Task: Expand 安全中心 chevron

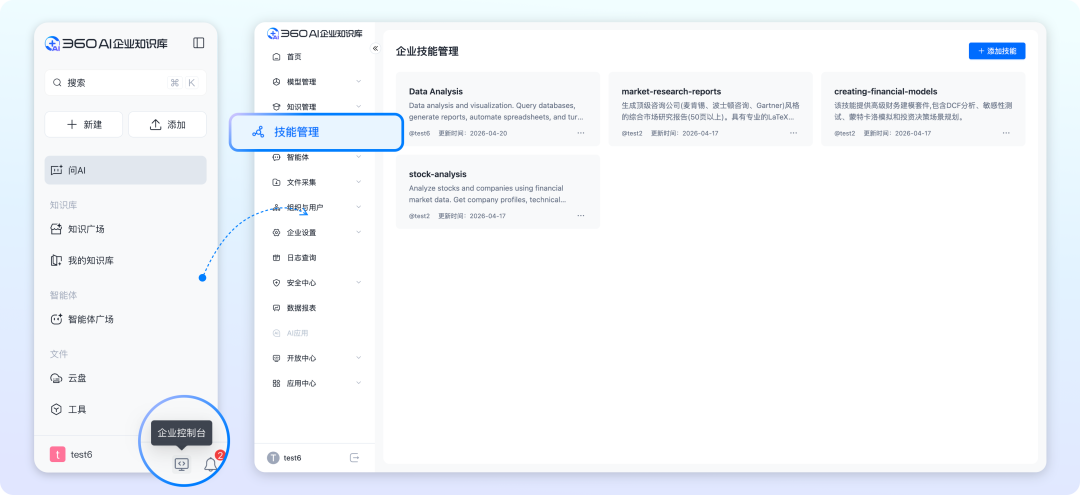Action: tap(359, 282)
